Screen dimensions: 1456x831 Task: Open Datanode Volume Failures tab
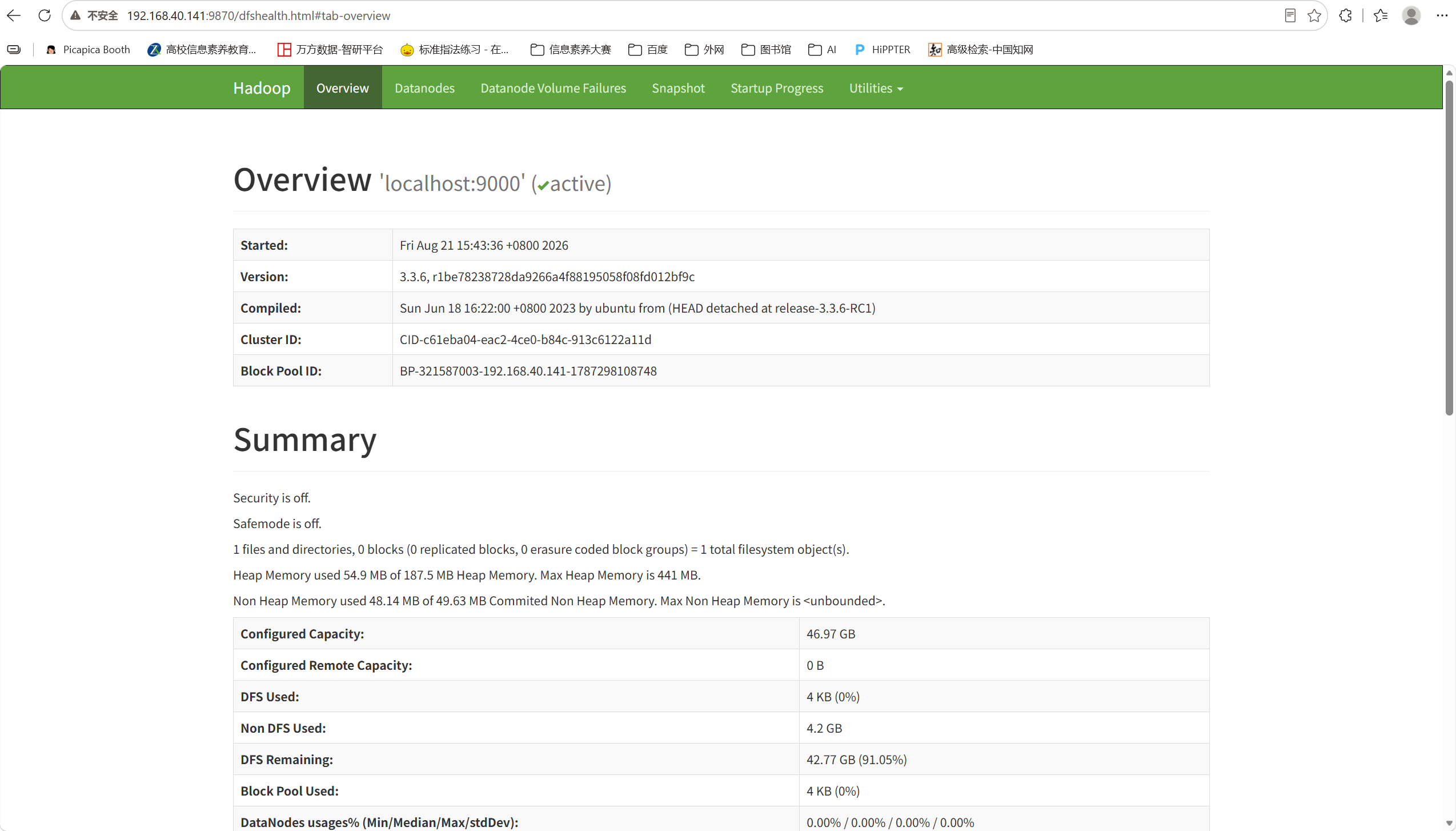pos(553,87)
